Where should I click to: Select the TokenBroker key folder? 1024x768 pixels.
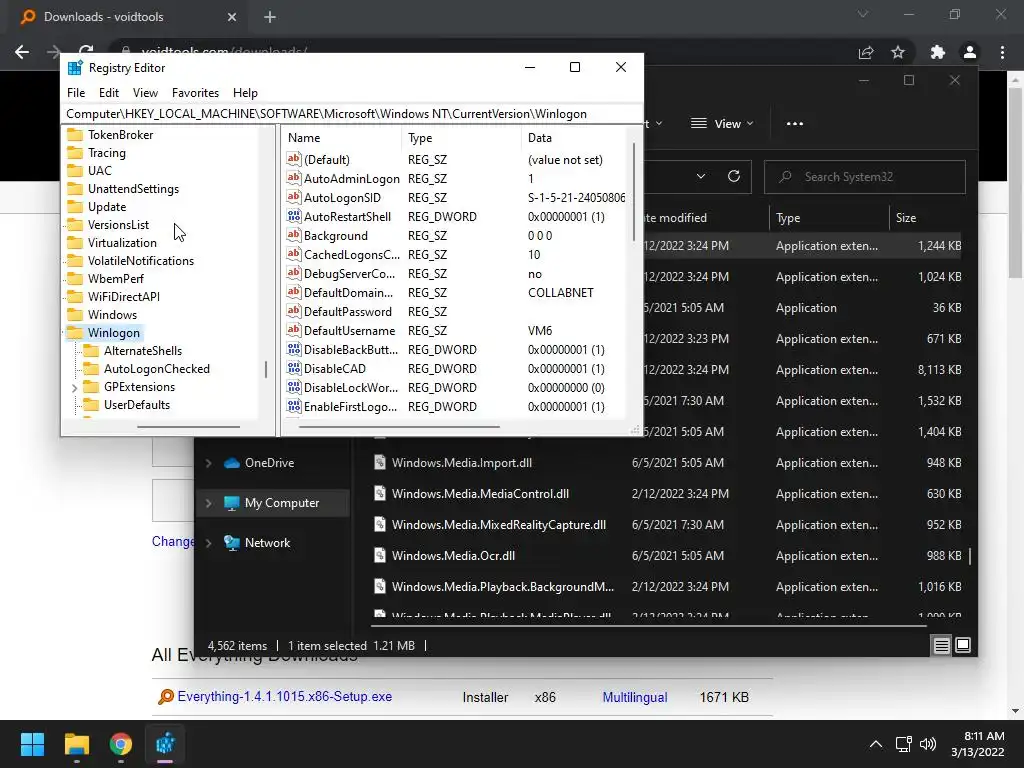[x=120, y=135]
